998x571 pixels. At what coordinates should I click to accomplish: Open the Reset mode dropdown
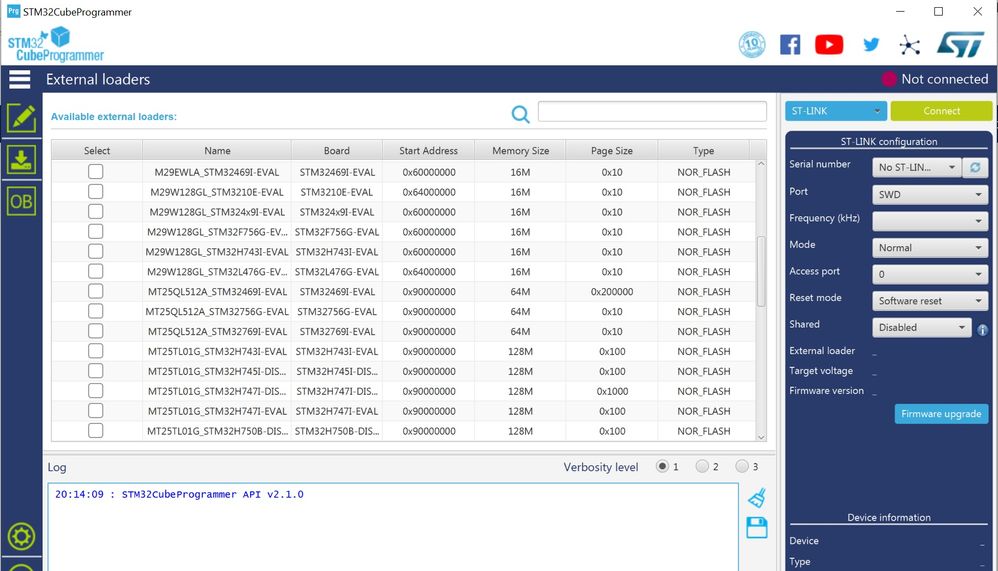point(930,301)
